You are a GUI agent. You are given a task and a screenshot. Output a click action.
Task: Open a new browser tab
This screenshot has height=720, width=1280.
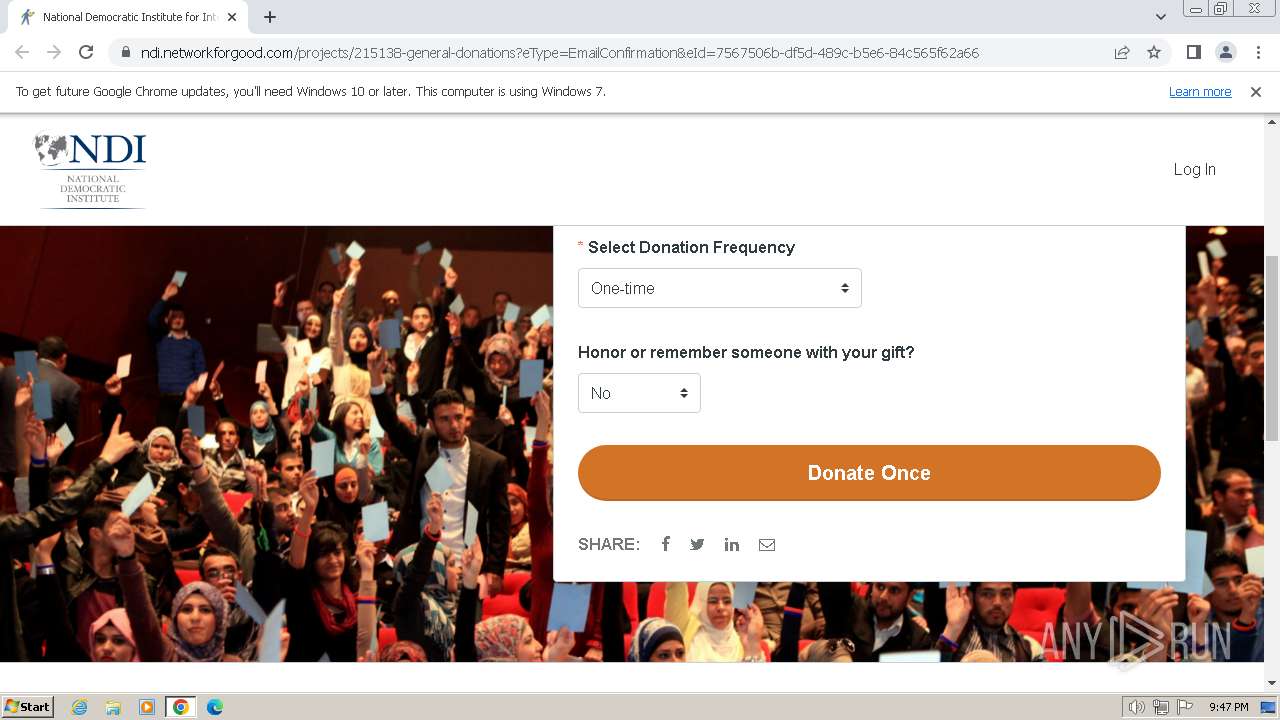[x=270, y=17]
